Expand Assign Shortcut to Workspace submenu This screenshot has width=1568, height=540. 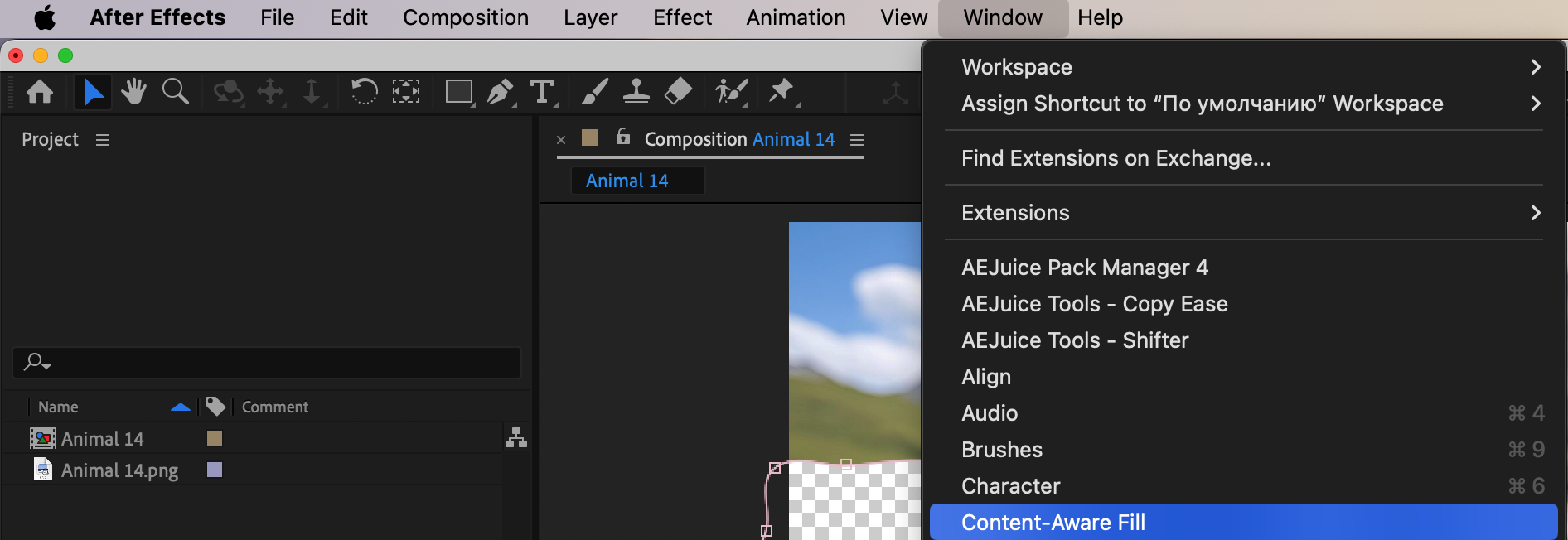tap(1243, 104)
